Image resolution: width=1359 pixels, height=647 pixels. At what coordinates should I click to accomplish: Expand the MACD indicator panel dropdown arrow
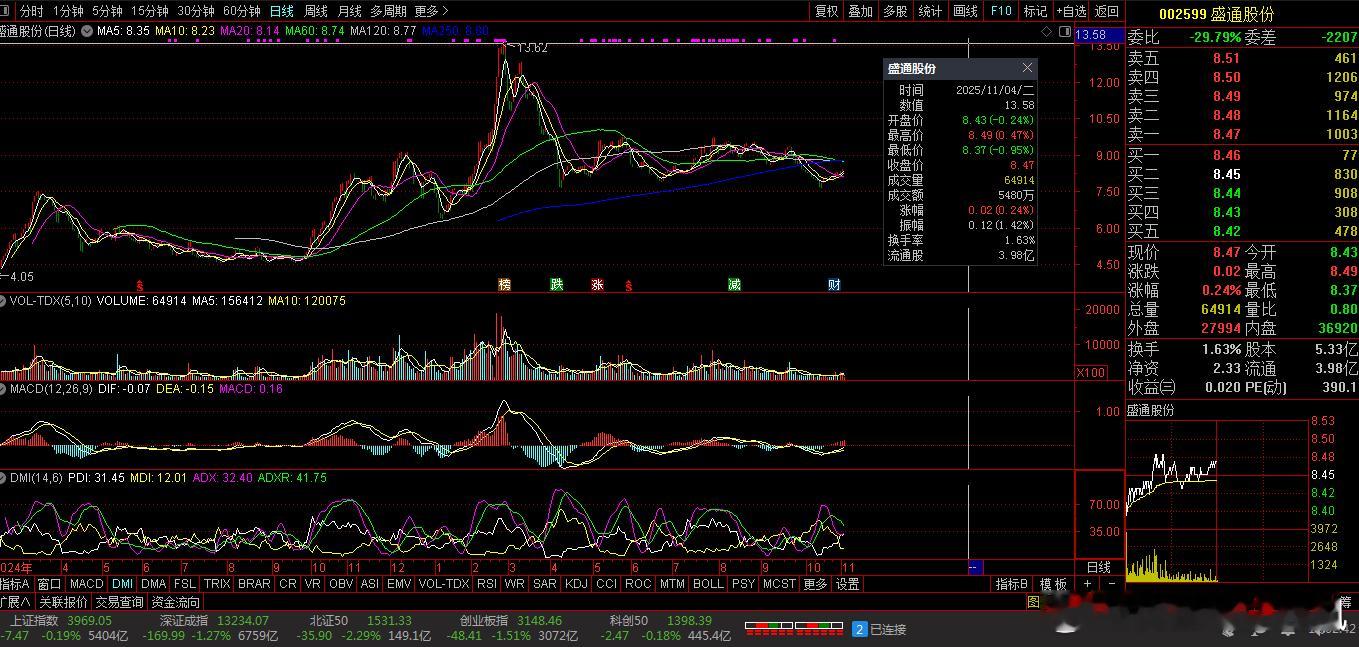click(x=3, y=388)
